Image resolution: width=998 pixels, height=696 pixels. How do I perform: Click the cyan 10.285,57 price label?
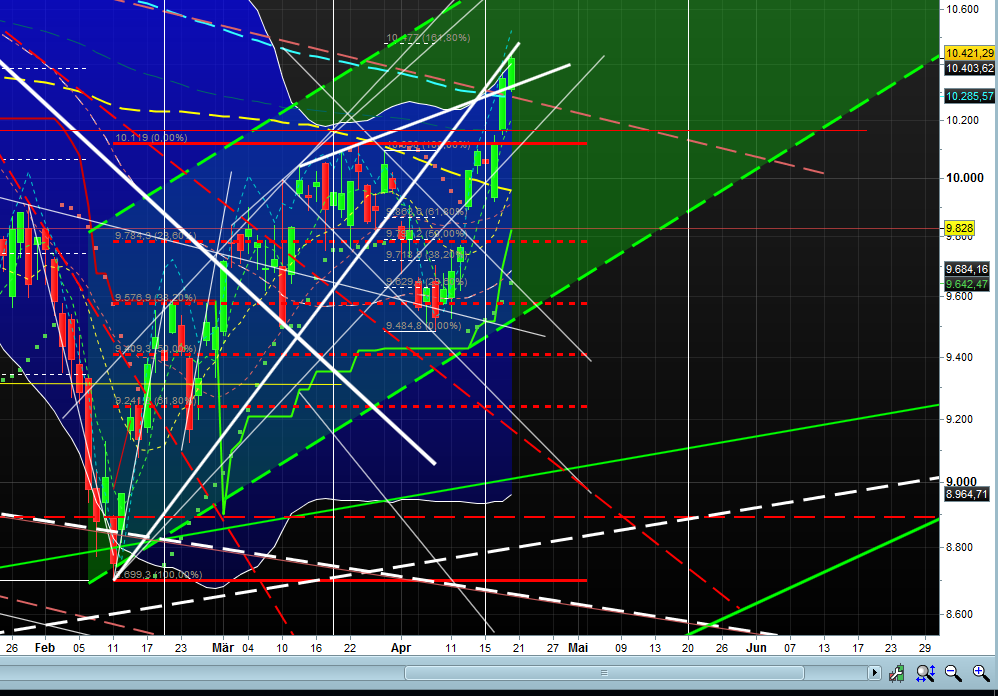point(969,96)
